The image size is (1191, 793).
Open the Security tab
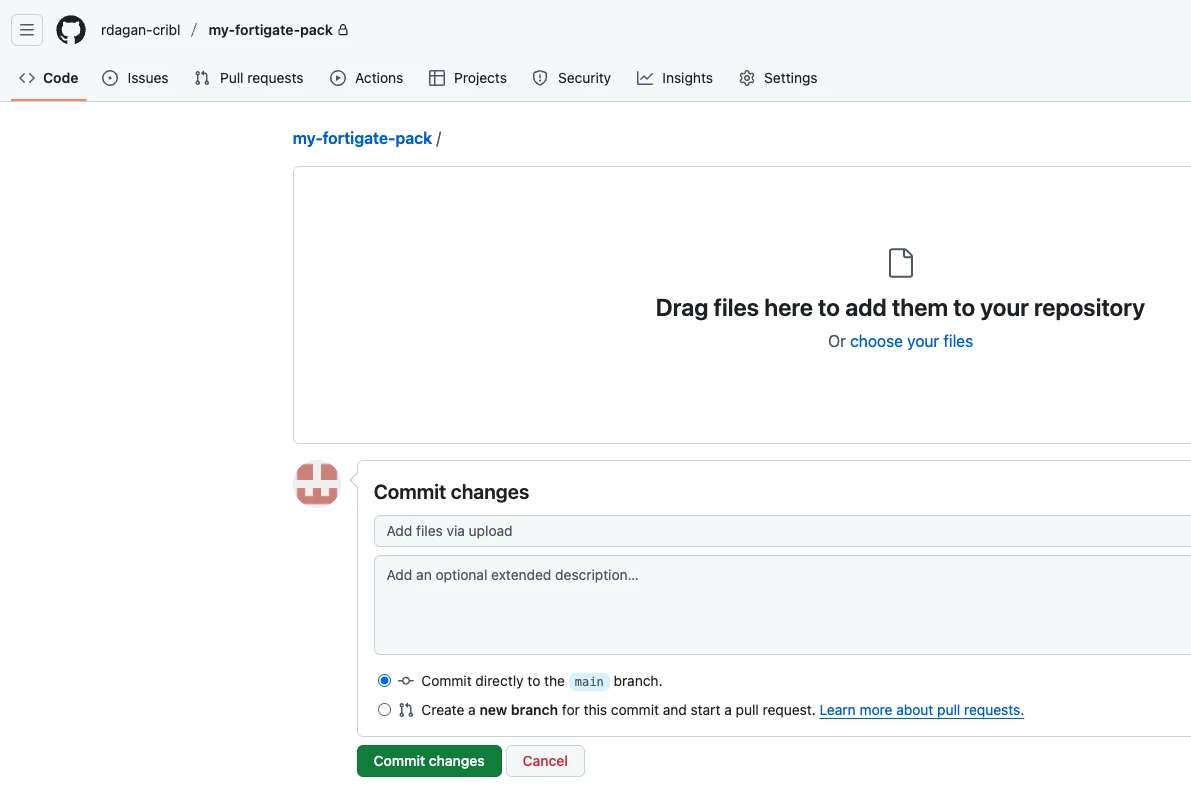pos(572,78)
